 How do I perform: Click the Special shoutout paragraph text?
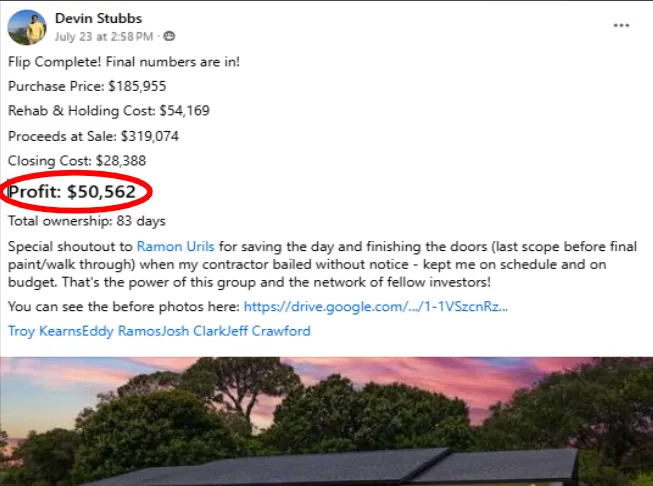click(x=322, y=264)
